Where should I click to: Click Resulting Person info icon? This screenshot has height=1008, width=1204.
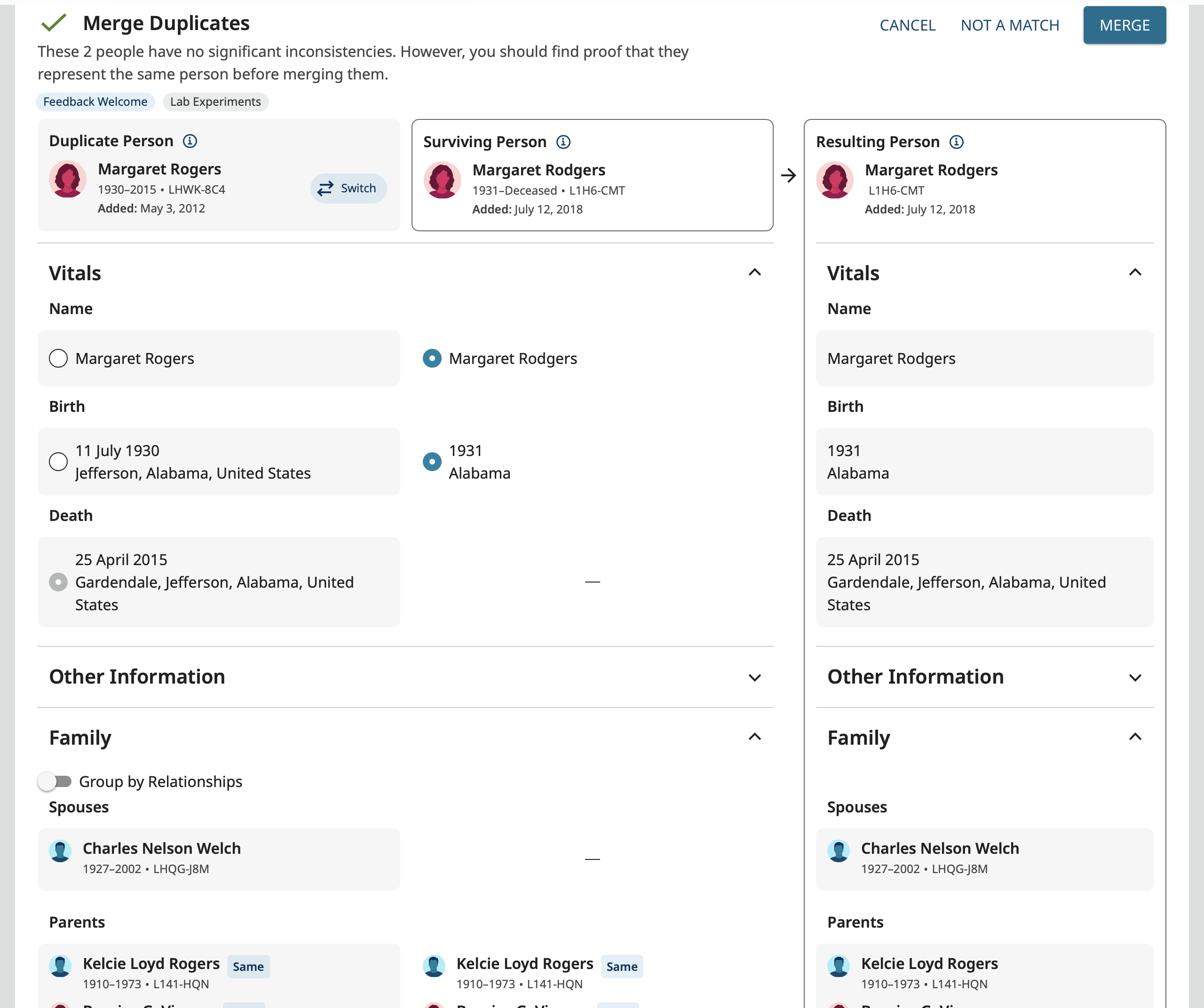pyautogui.click(x=956, y=142)
